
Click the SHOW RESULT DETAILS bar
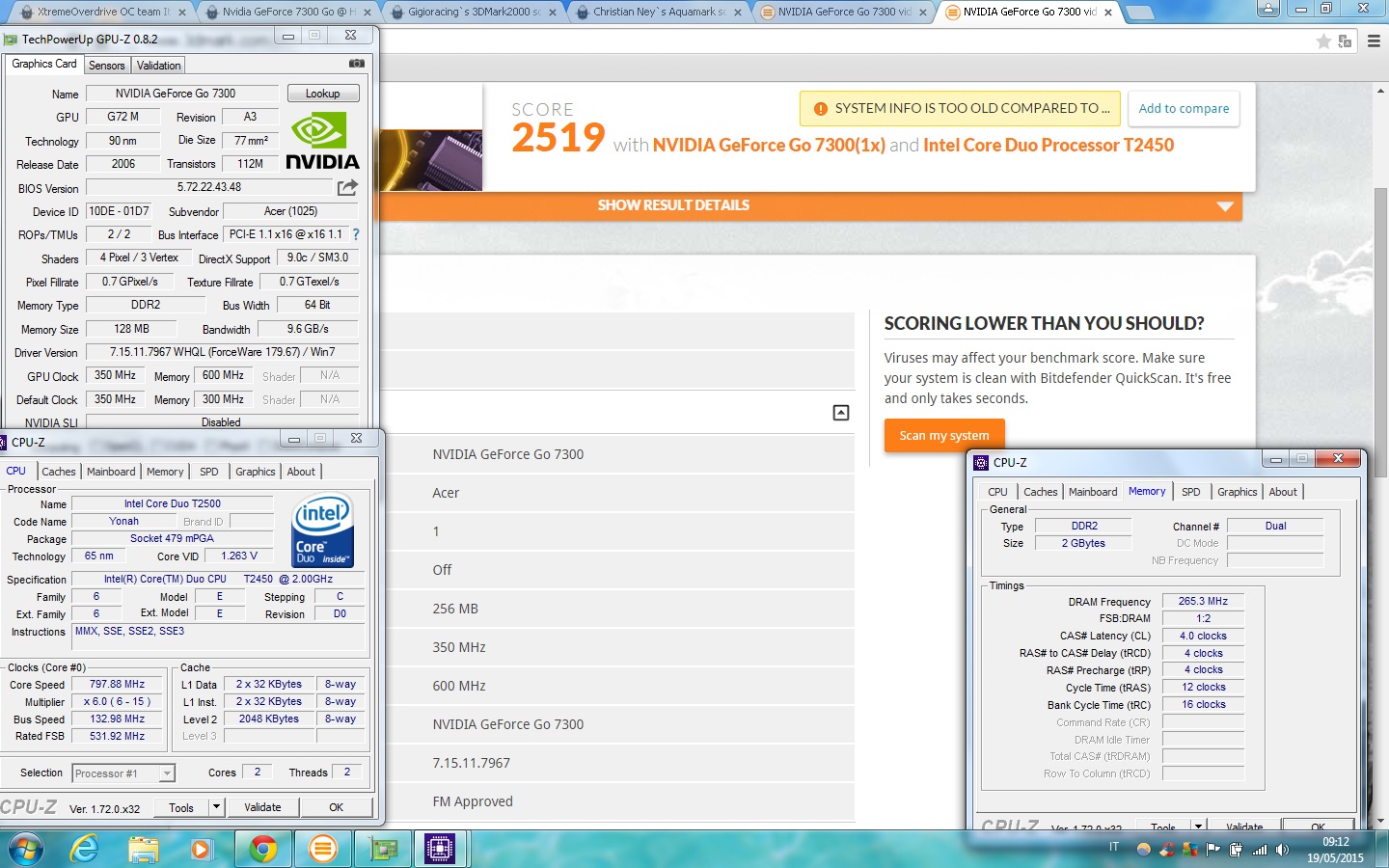coord(810,206)
